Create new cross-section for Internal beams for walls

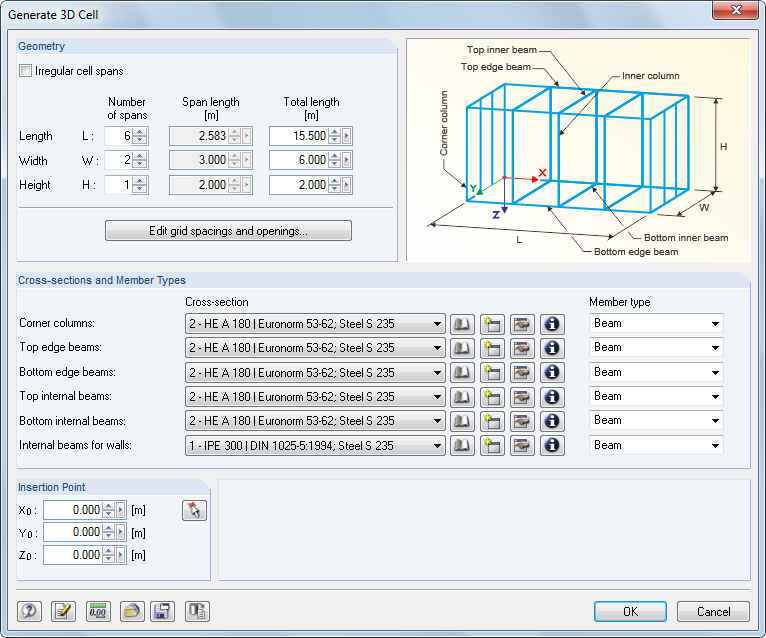pyautogui.click(x=492, y=446)
